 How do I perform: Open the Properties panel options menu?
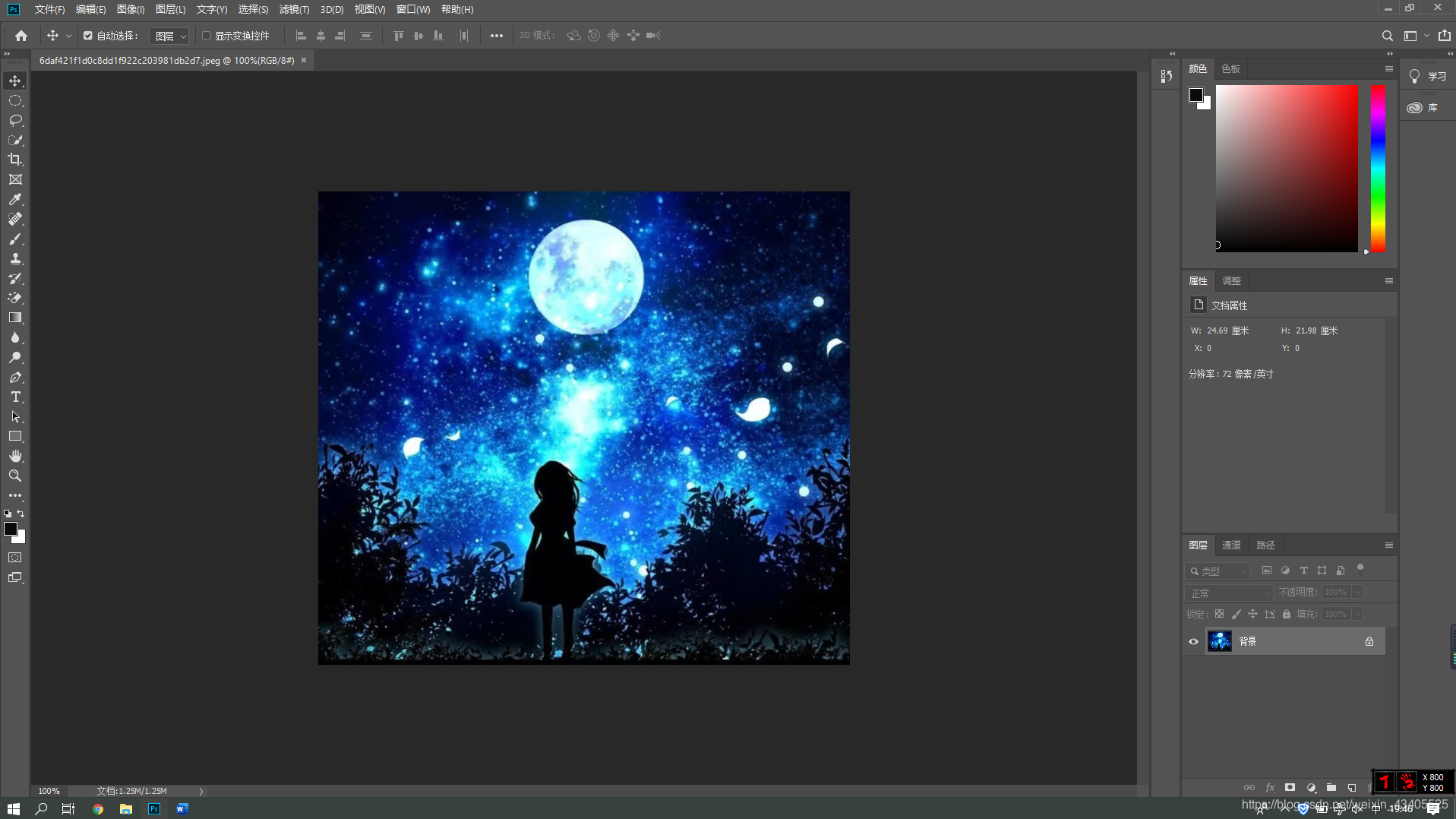1388,281
